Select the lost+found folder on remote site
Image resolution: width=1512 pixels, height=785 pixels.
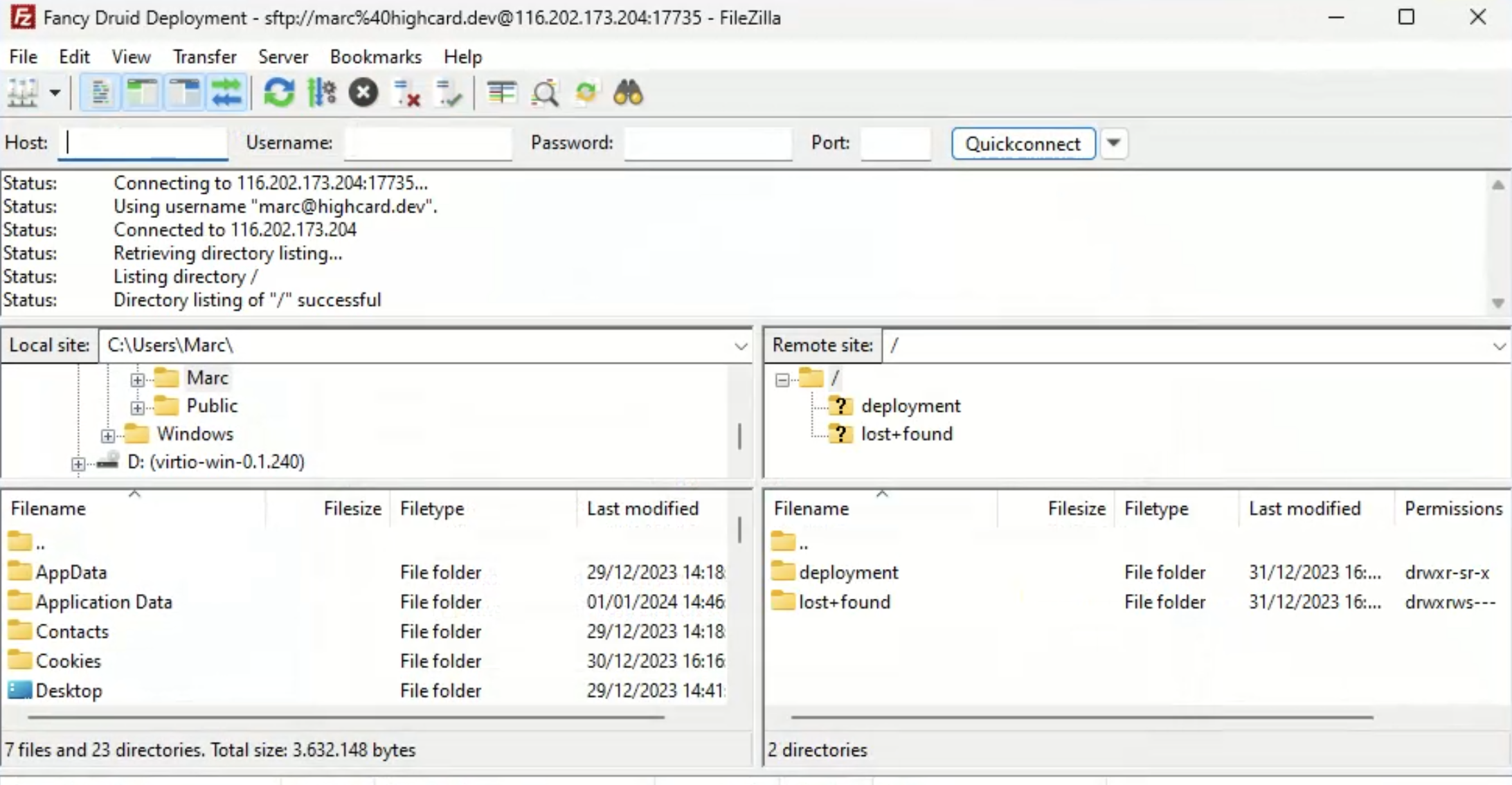coord(844,601)
